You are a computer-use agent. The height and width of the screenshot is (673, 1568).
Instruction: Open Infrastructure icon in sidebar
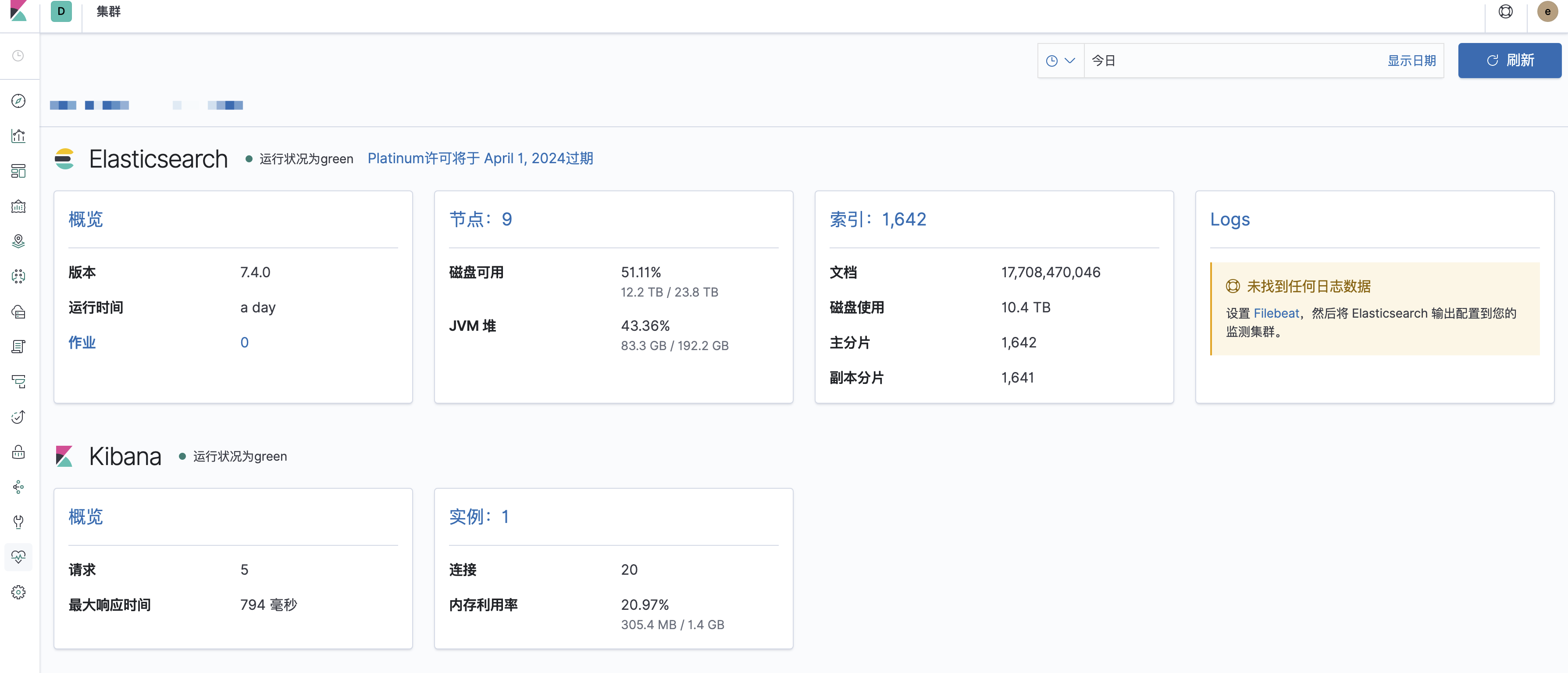coord(18,312)
